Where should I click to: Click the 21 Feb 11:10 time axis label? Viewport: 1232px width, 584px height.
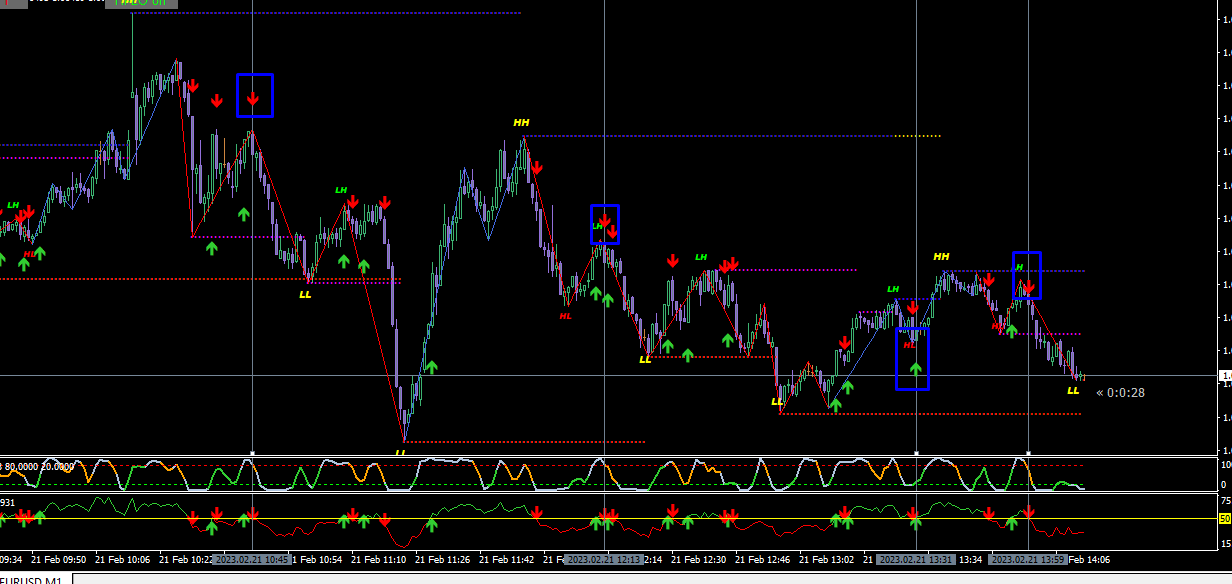pyautogui.click(x=377, y=560)
